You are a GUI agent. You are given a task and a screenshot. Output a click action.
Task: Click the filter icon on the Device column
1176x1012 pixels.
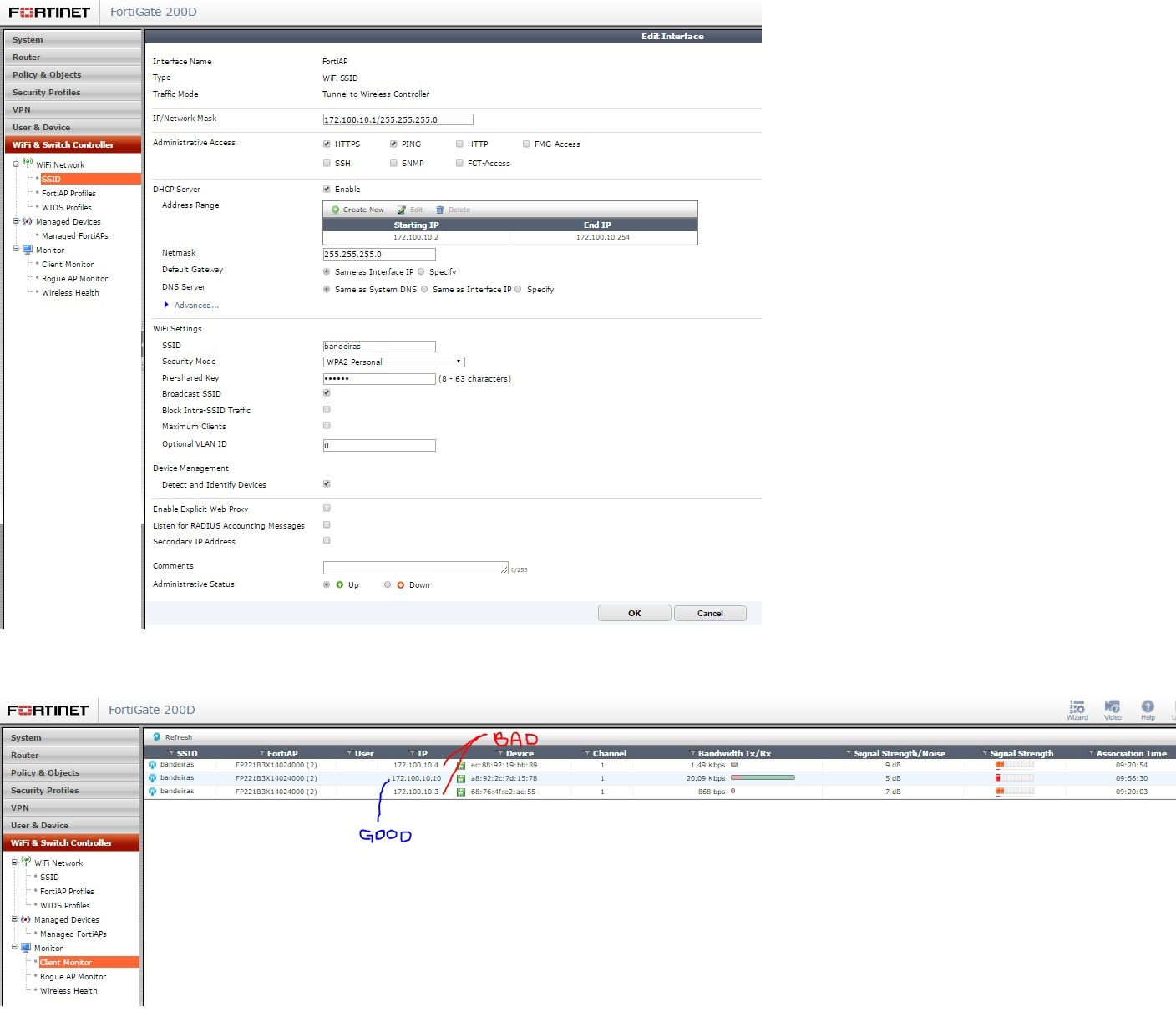[500, 753]
